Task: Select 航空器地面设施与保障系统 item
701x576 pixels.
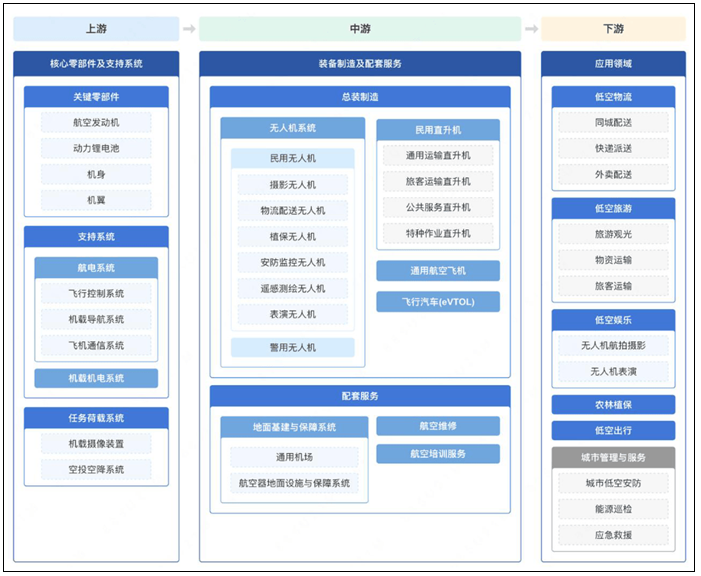Action: pyautogui.click(x=294, y=483)
